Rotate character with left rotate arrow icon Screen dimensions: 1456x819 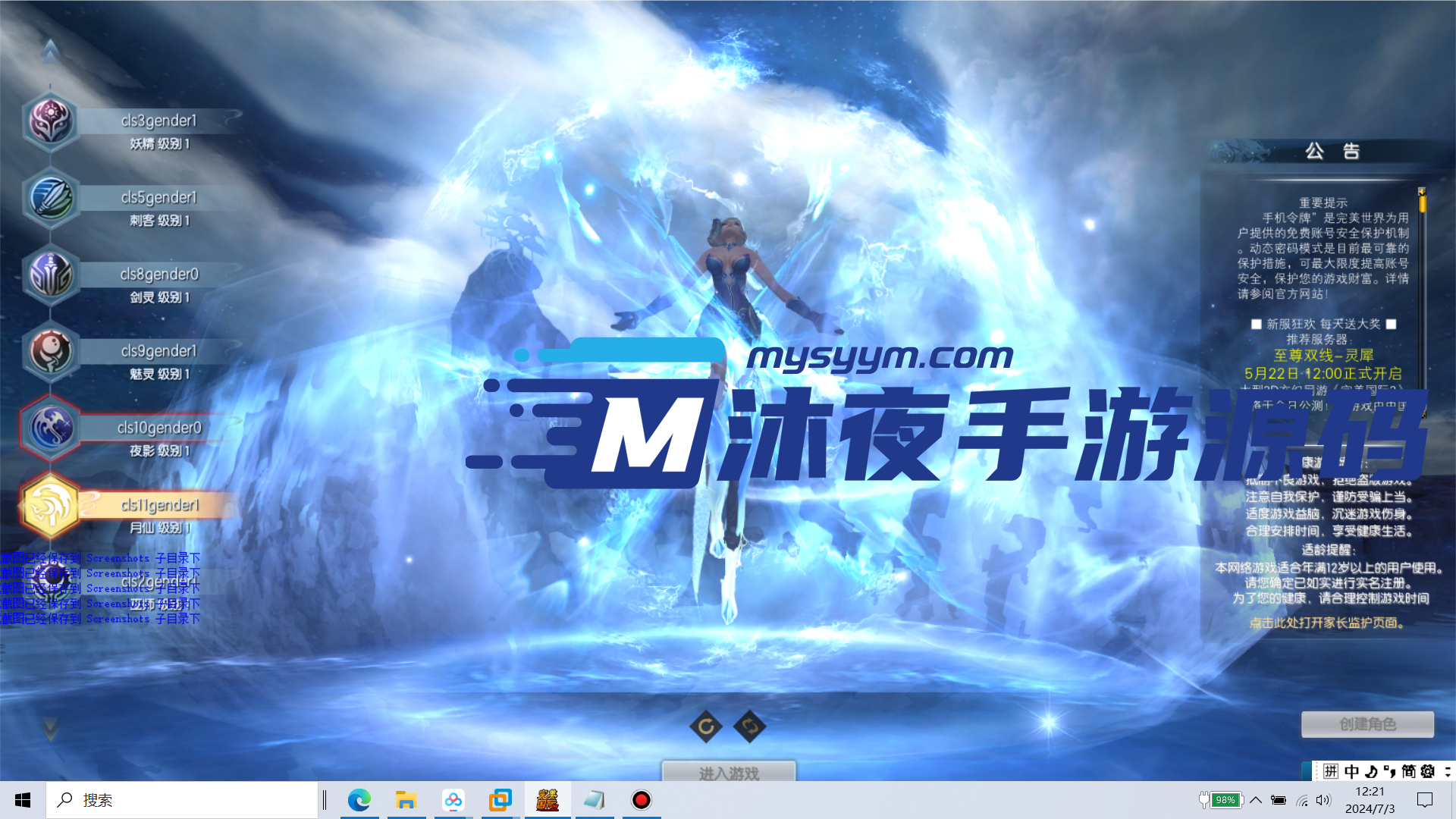click(x=706, y=726)
